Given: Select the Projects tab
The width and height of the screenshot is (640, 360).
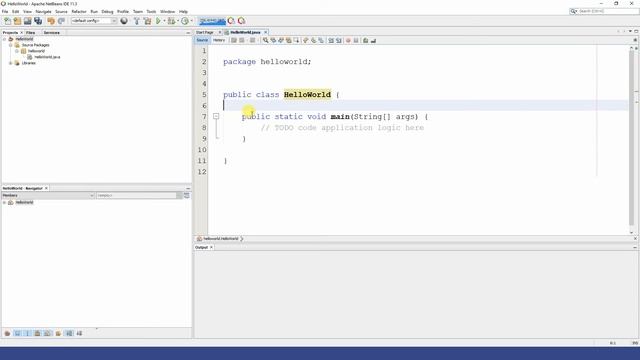Looking at the screenshot, I should [10, 32].
